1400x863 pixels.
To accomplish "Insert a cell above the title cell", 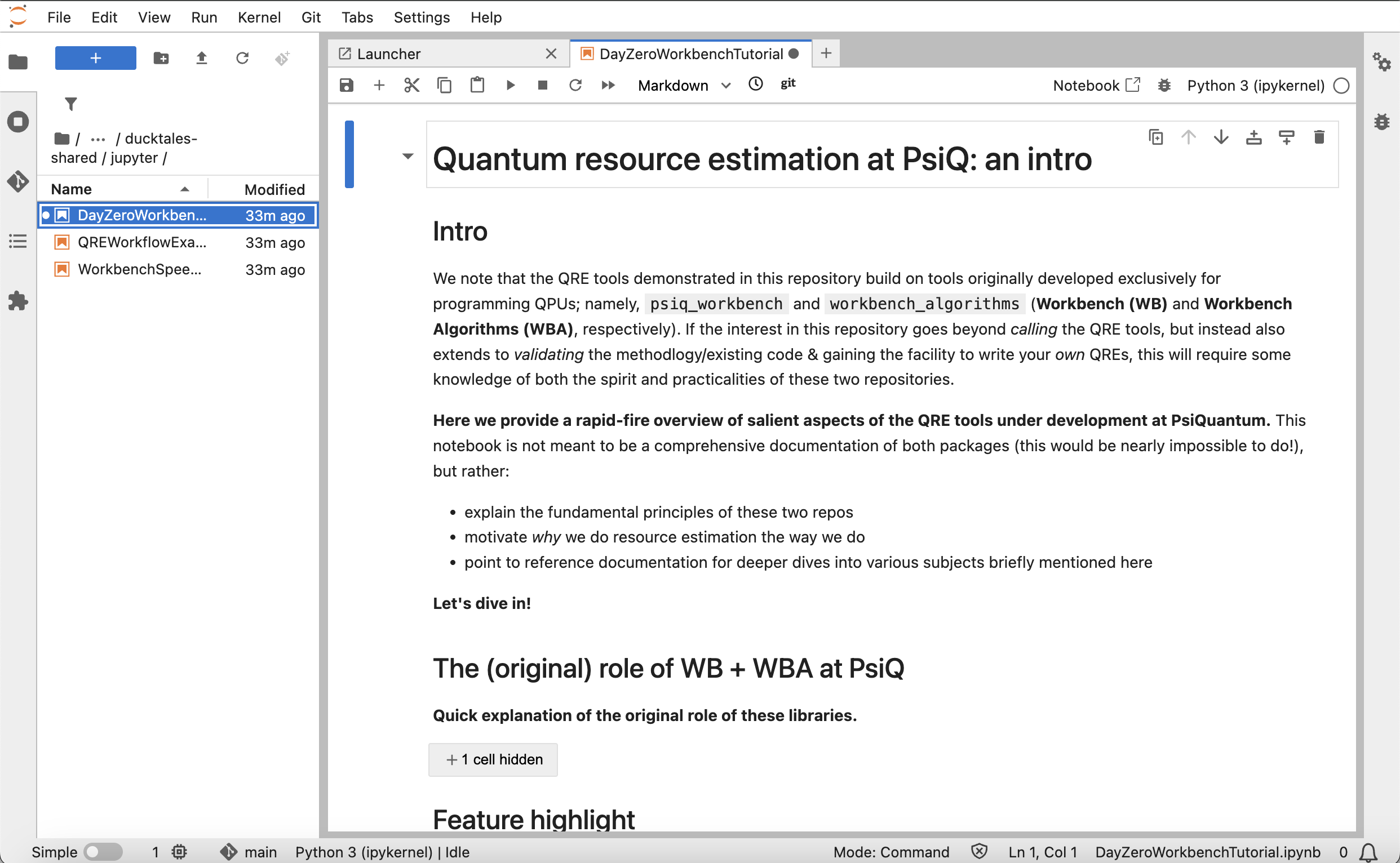I will (1254, 137).
